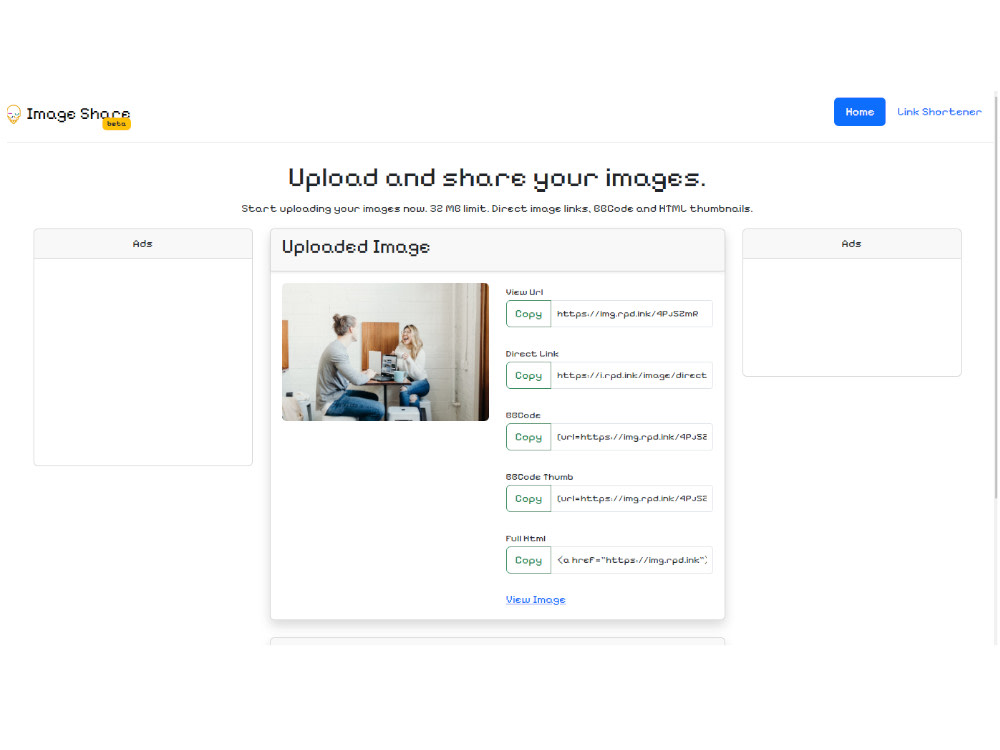Image resolution: width=1000 pixels, height=750 pixels.
Task: Select the BBCode Thumb text field
Action: pos(631,499)
